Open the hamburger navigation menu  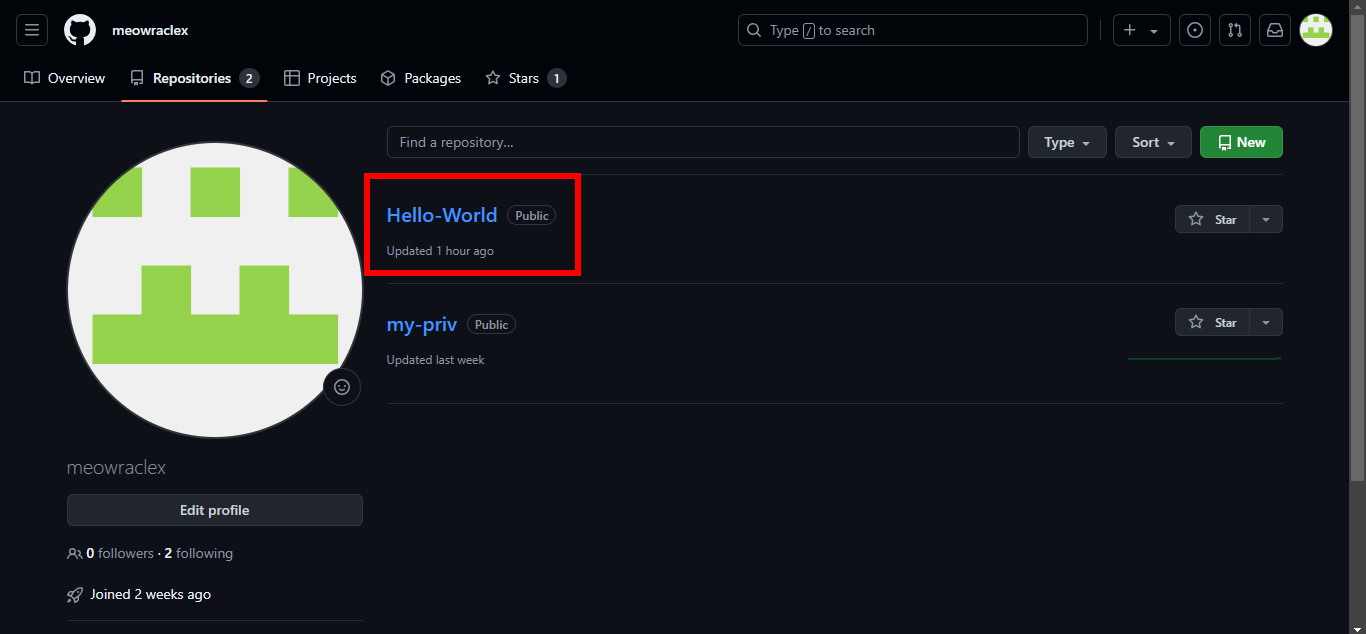coord(32,30)
